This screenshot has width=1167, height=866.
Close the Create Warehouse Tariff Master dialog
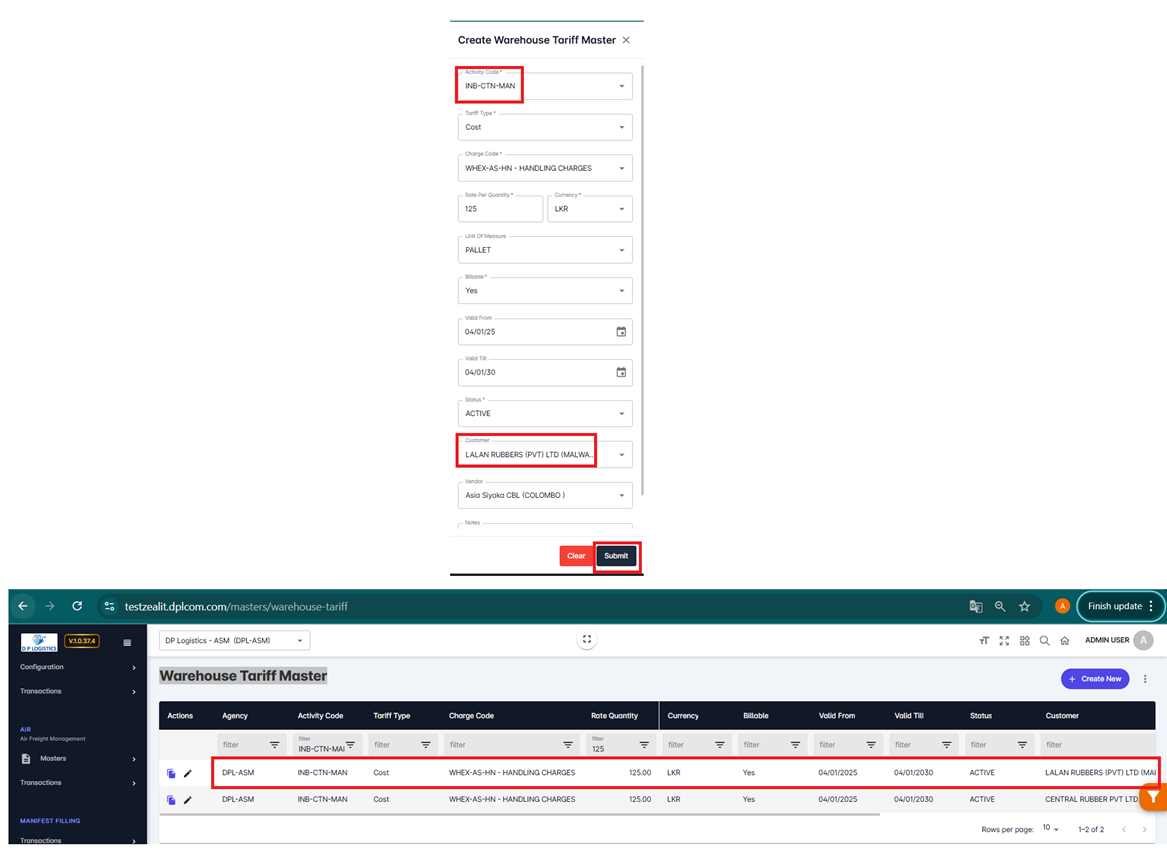[x=626, y=40]
